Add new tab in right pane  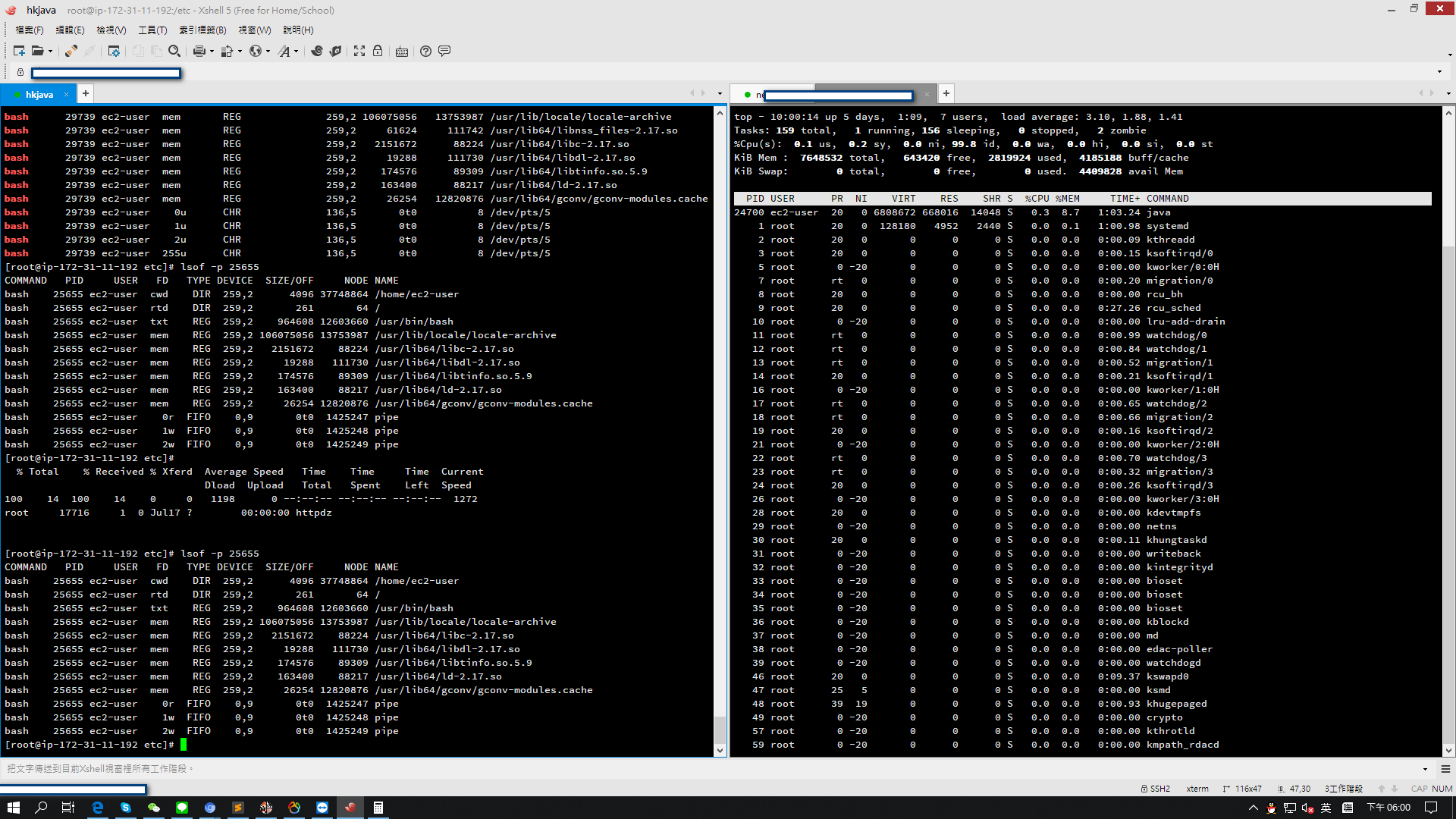coord(946,93)
